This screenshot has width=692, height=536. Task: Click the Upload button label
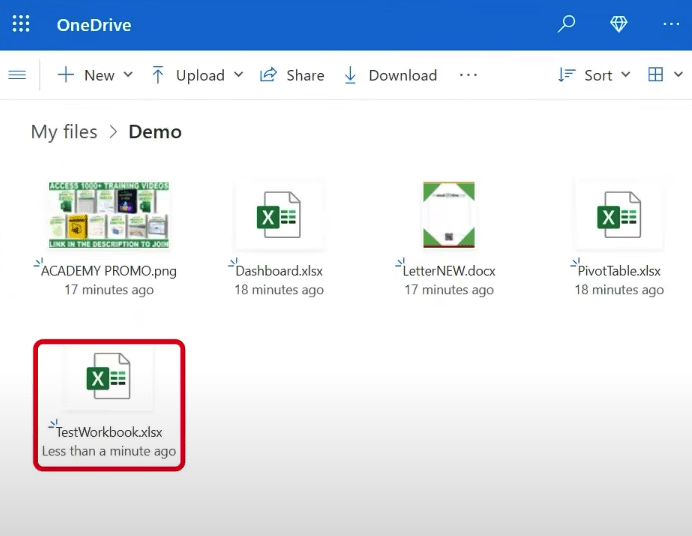pos(200,75)
